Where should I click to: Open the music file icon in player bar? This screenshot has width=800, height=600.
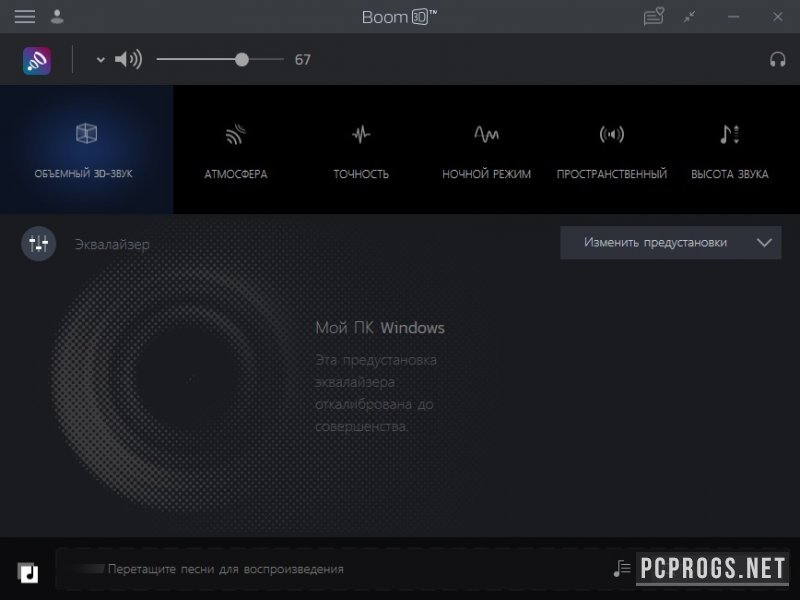click(x=28, y=572)
